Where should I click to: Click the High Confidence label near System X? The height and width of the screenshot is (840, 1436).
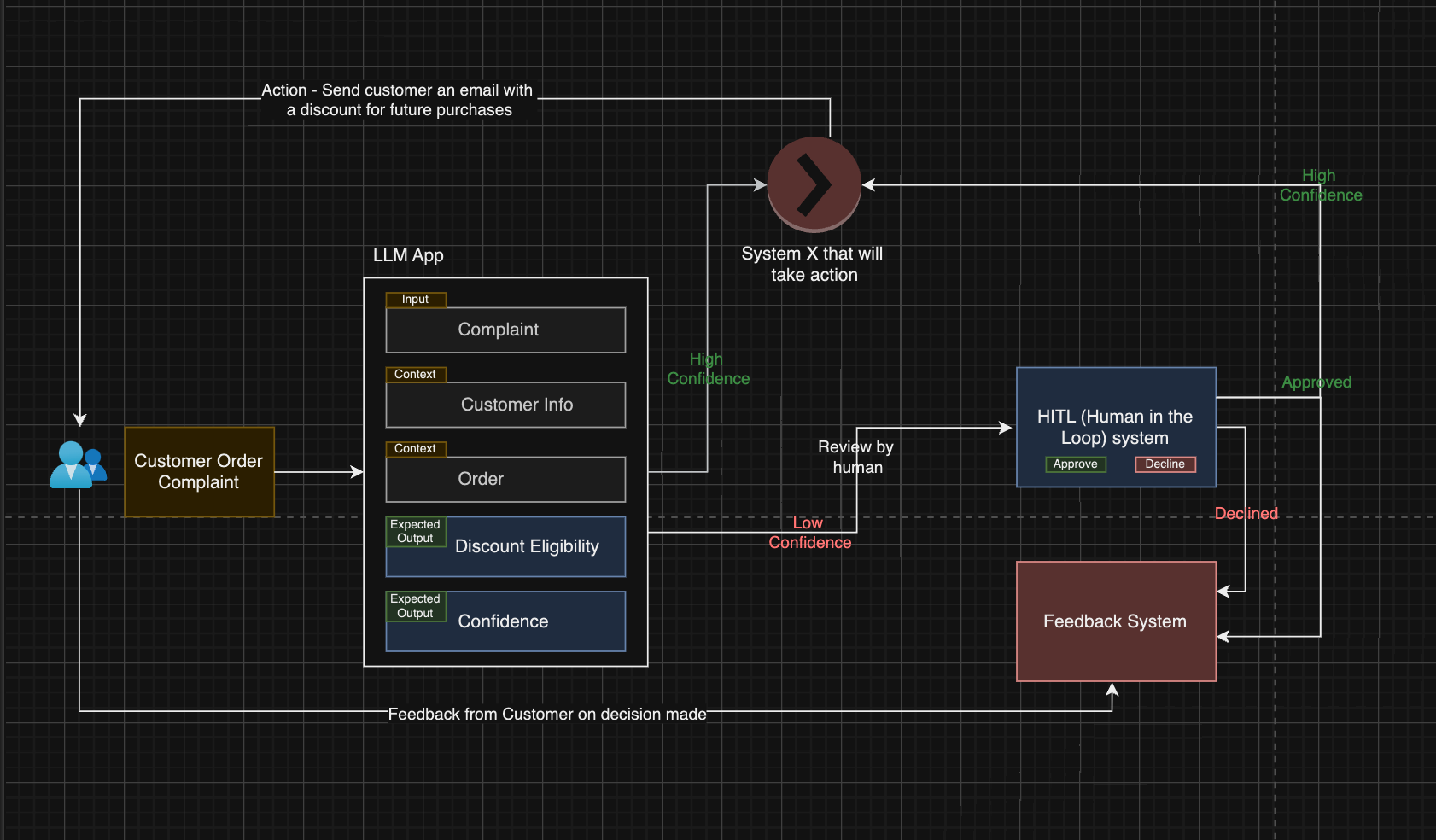point(707,369)
